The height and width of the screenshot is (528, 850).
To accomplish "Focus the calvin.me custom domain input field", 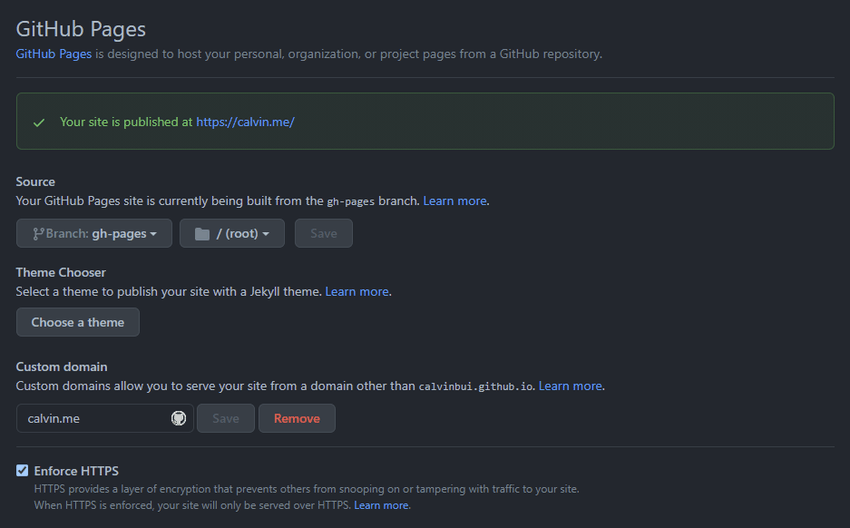I will pos(105,418).
